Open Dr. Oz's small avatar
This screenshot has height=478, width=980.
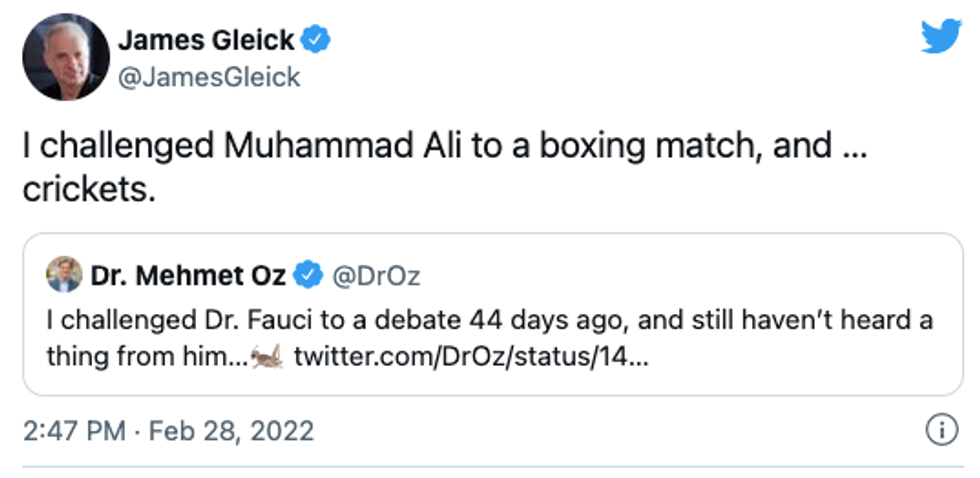pyautogui.click(x=64, y=275)
